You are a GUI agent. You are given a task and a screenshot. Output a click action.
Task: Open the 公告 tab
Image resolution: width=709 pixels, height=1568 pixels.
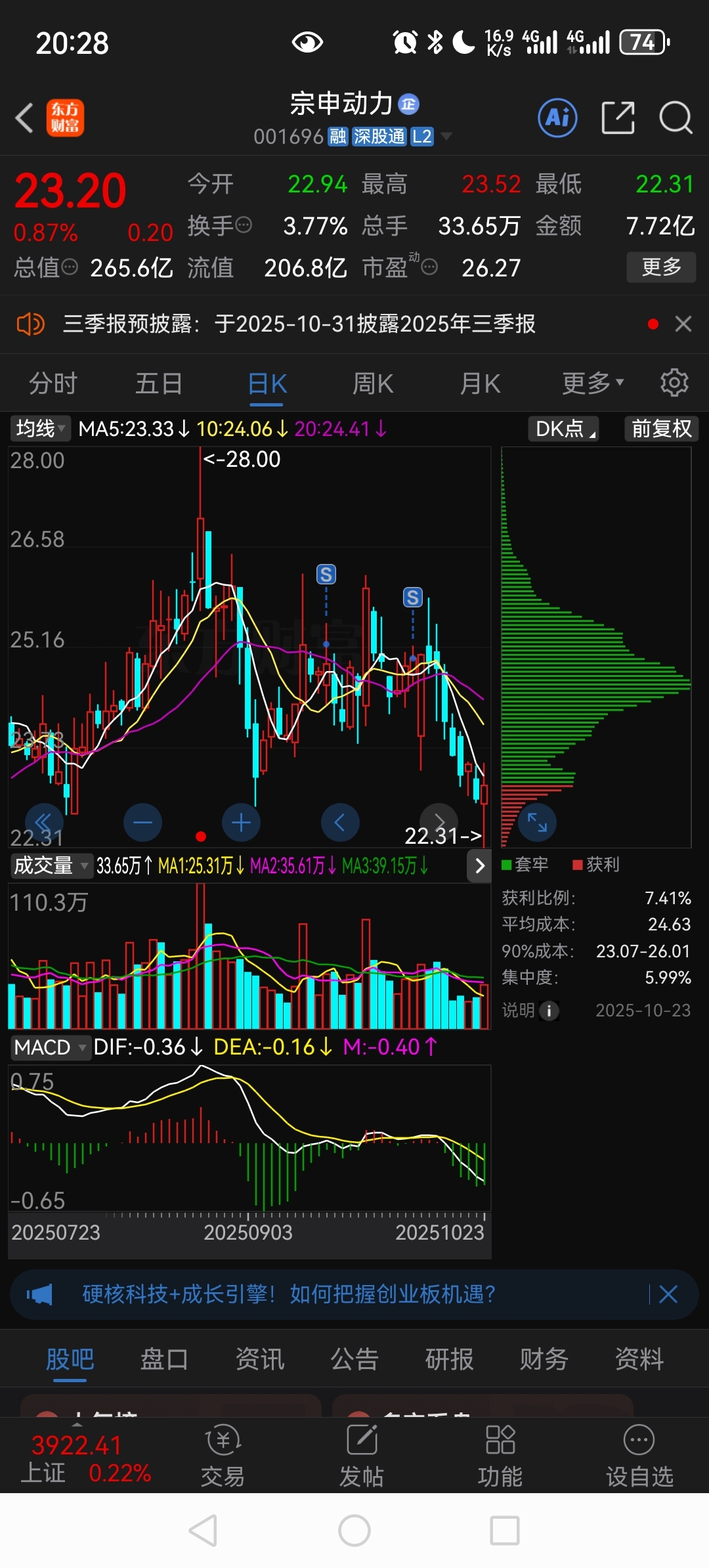[x=354, y=1359]
